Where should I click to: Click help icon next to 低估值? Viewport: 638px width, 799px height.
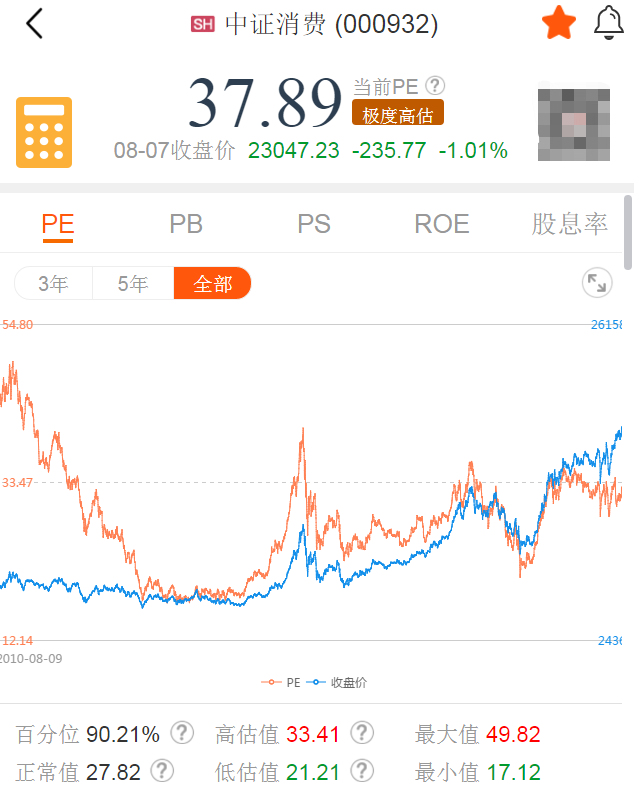pyautogui.click(x=362, y=771)
